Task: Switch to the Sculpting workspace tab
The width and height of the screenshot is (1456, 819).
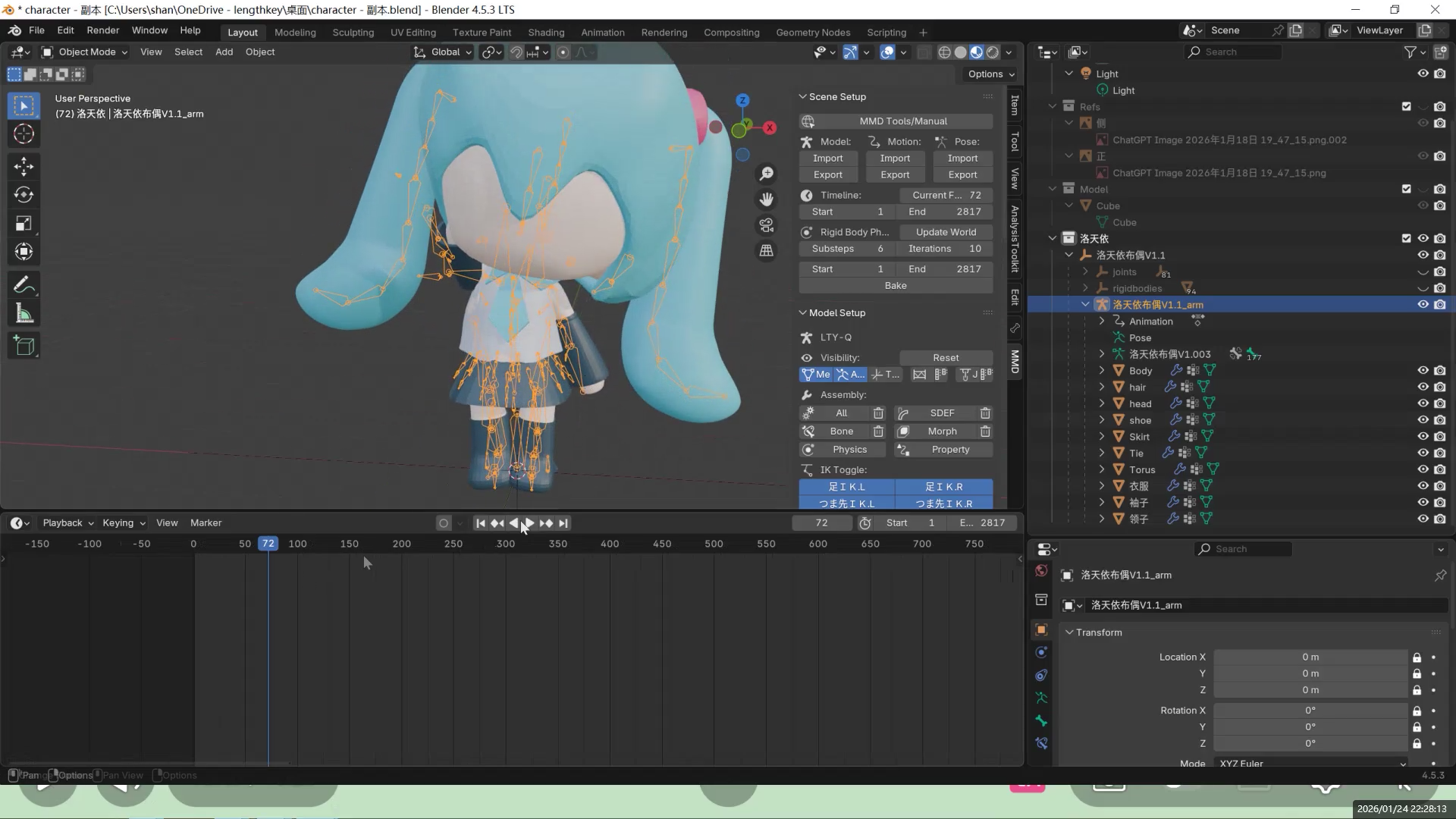Action: point(353,33)
